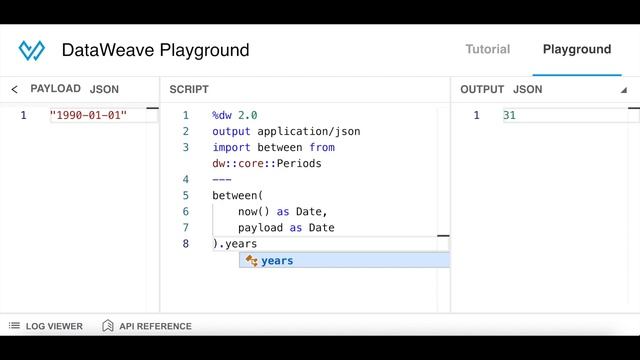This screenshot has height=360, width=640.
Task: Select the years autocomplete suggestion
Action: [344, 260]
